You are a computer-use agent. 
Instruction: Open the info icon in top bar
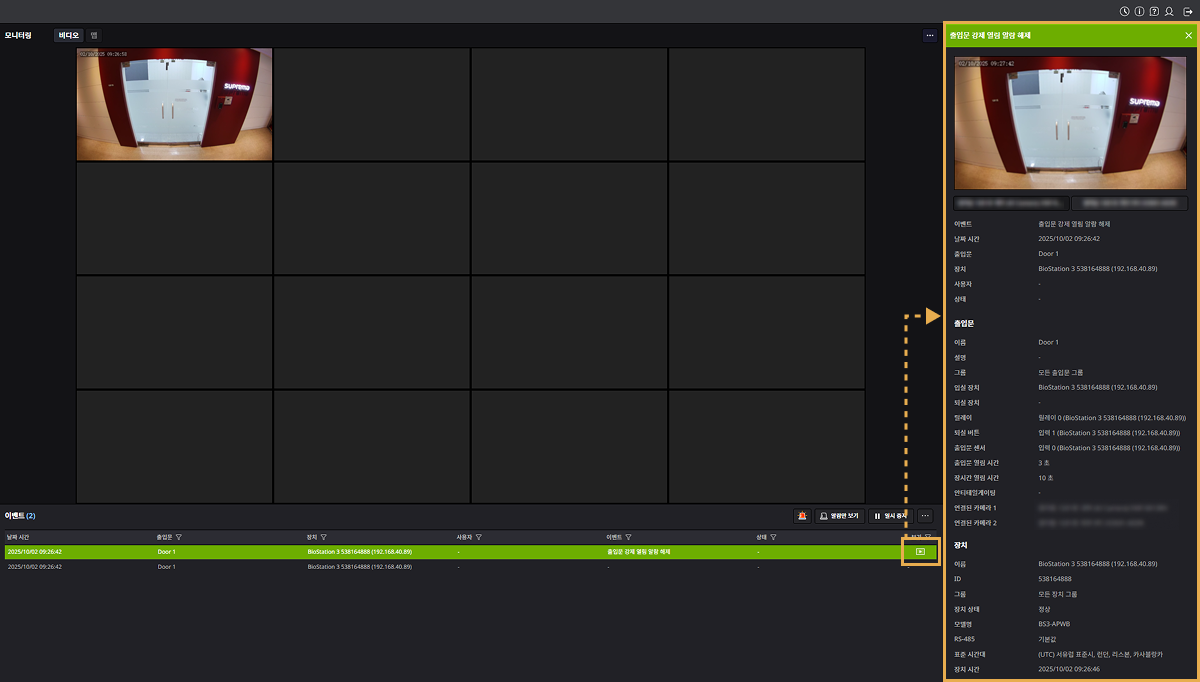tap(1140, 11)
